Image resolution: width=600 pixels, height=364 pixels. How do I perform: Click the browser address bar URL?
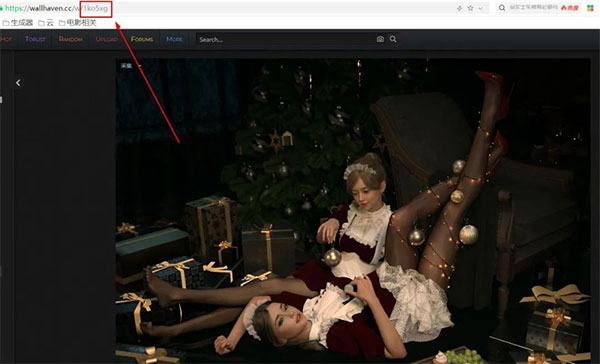57,8
